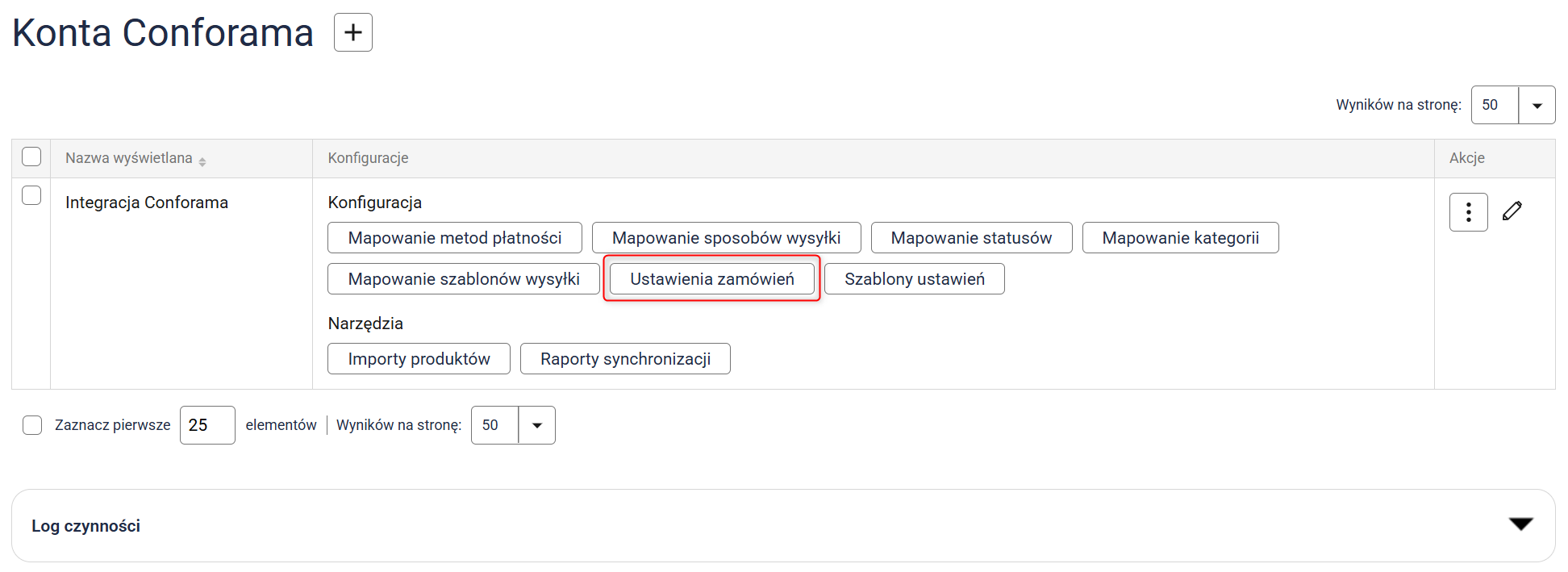This screenshot has width=1568, height=572.
Task: Check the Integracja Conforama row checkbox
Action: click(31, 195)
